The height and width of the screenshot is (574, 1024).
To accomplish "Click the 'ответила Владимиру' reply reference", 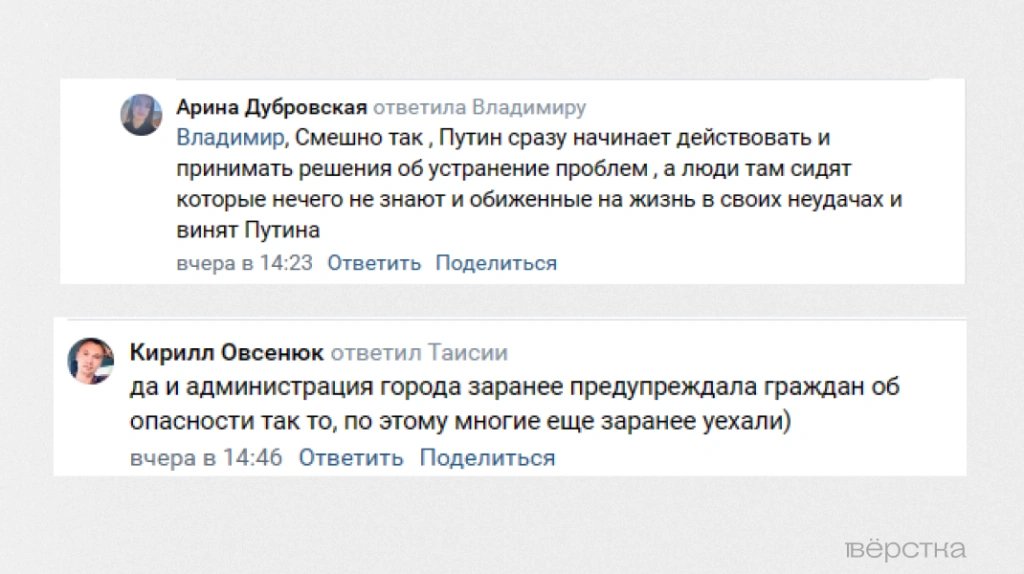I will (479, 107).
